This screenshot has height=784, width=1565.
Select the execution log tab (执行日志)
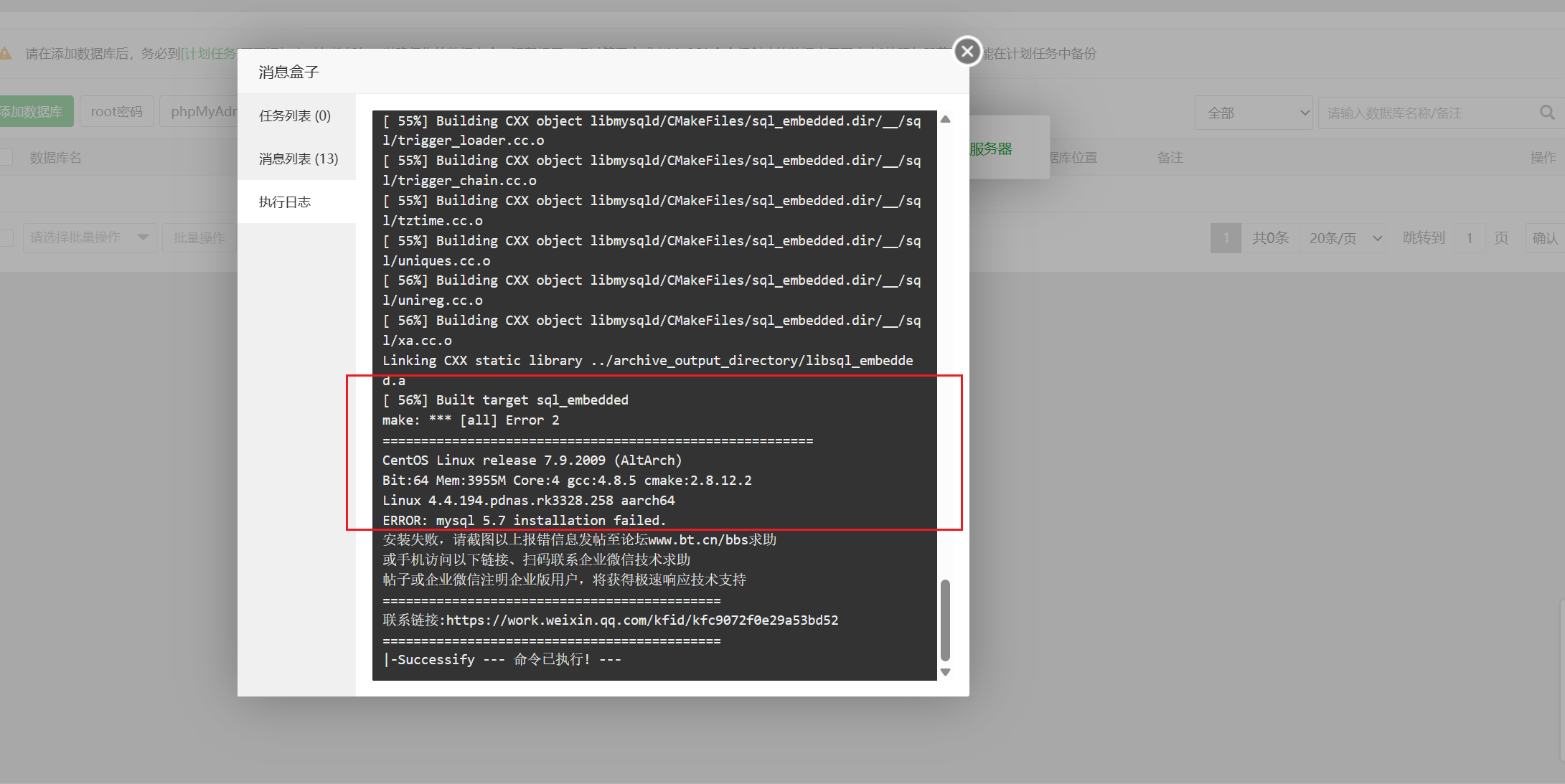point(296,202)
